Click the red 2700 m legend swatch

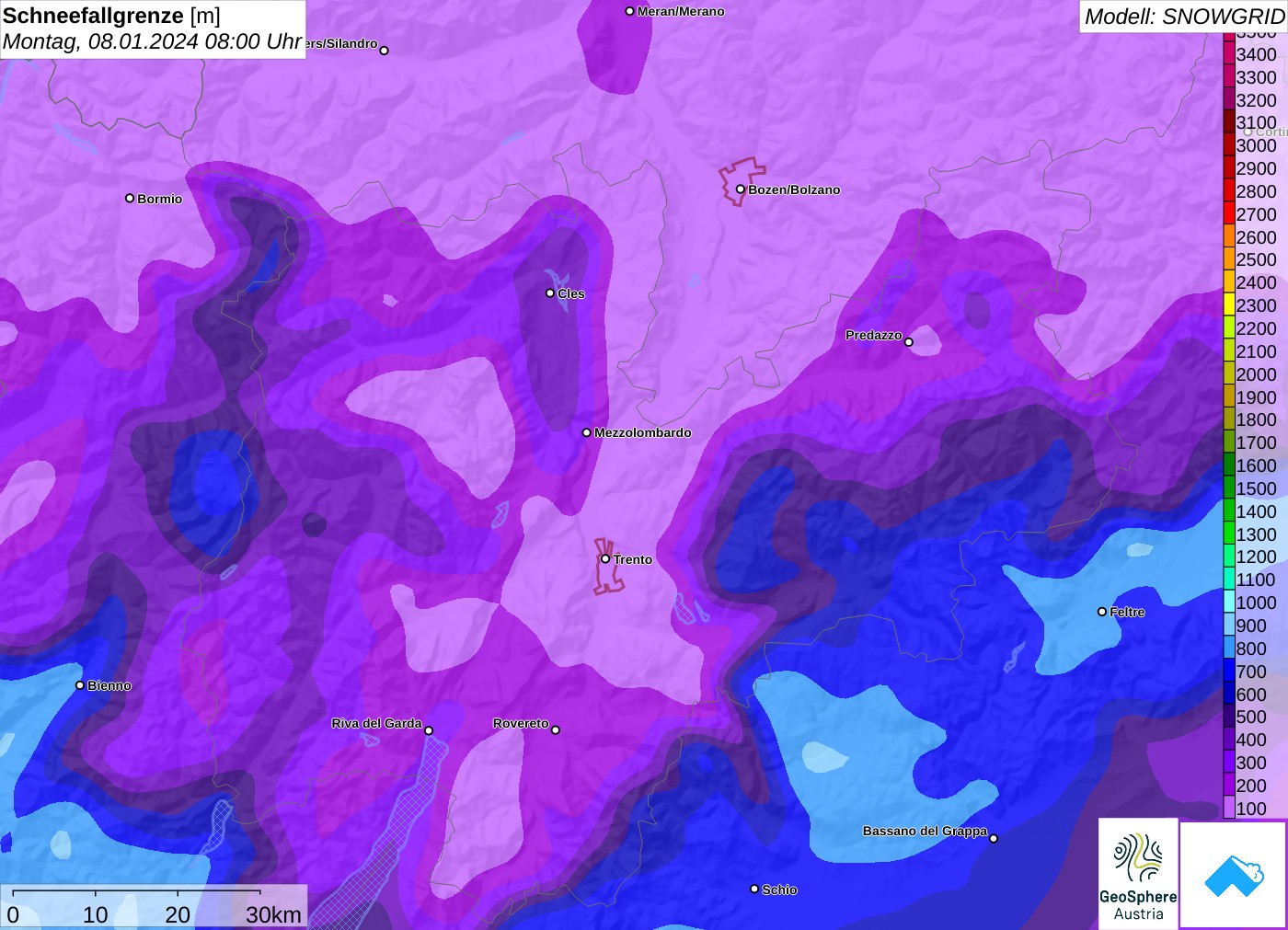click(1229, 213)
